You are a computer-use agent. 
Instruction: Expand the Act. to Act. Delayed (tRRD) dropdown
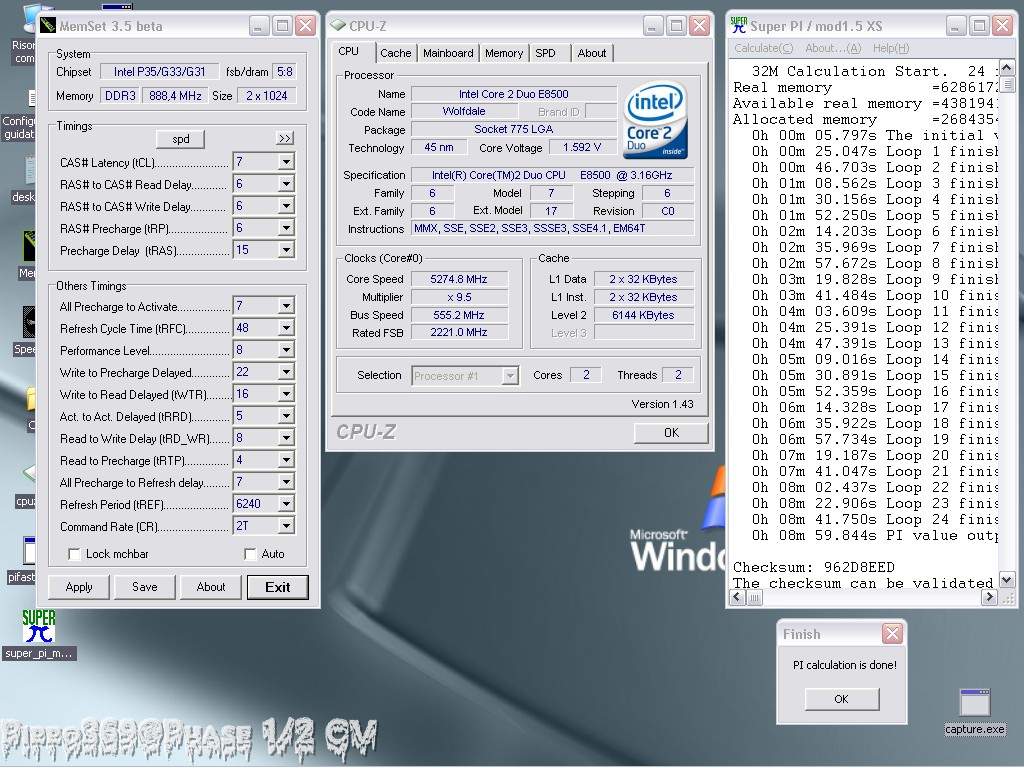[286, 416]
